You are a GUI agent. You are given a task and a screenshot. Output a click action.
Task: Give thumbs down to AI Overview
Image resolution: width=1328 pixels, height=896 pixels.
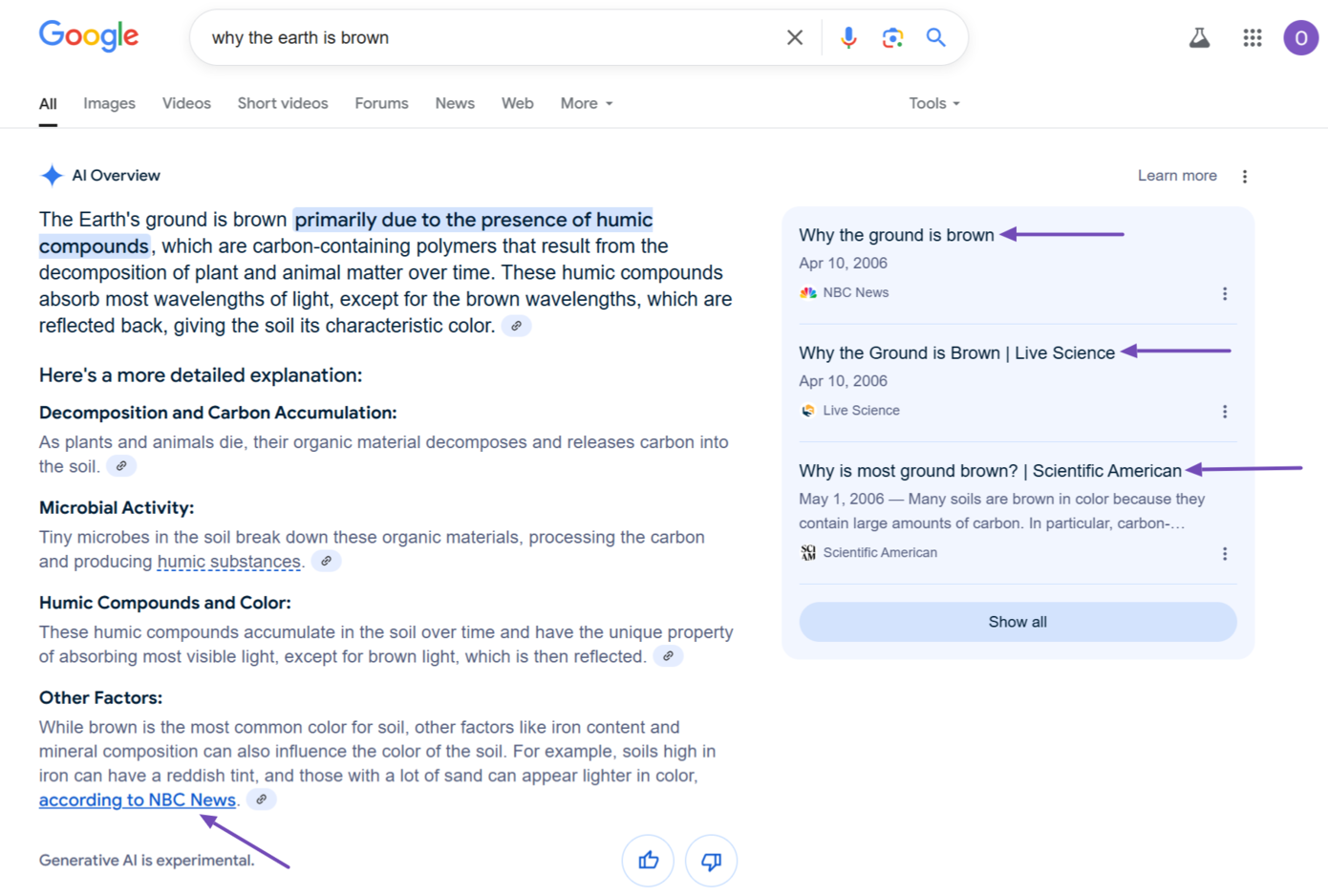point(711,861)
